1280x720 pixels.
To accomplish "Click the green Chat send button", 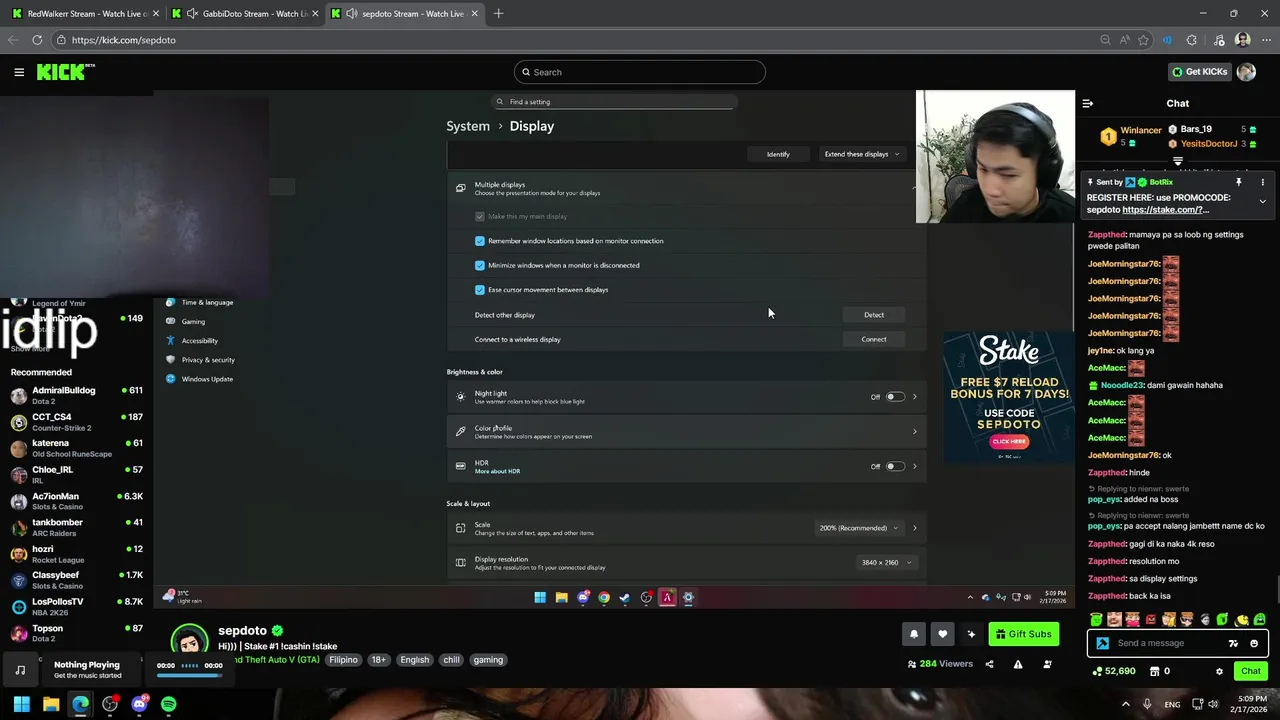I will (x=1251, y=671).
